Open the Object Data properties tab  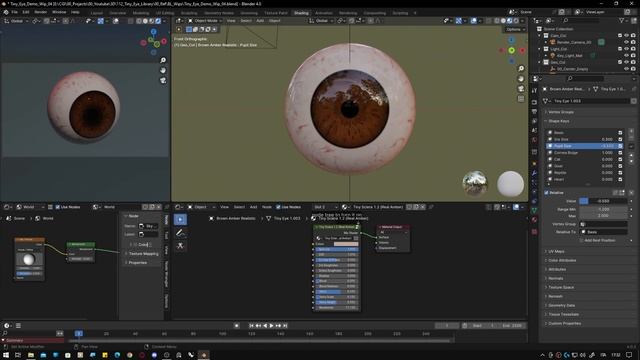click(534, 211)
